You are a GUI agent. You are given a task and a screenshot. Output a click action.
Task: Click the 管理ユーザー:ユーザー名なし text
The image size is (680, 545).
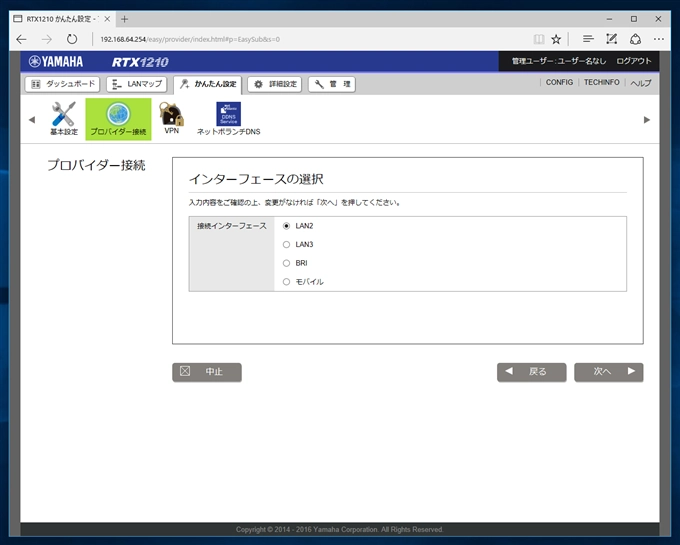tap(559, 61)
